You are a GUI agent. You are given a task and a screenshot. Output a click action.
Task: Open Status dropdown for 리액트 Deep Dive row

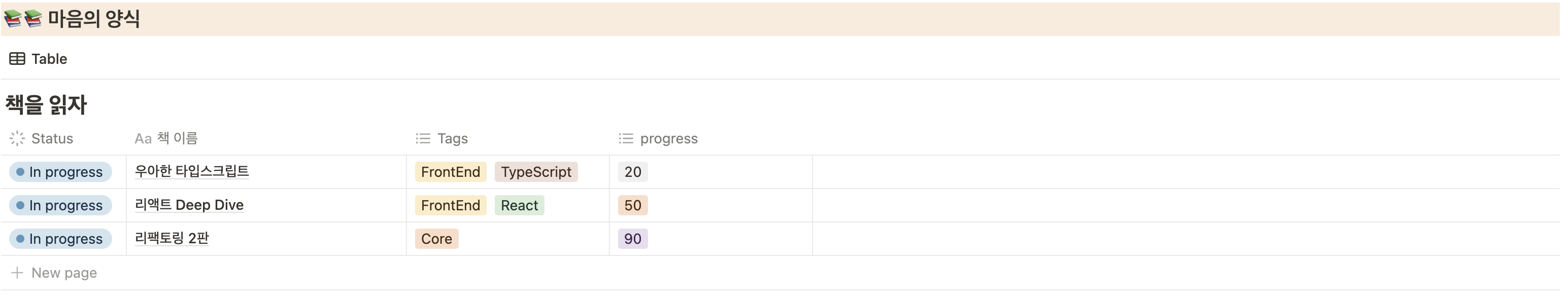tap(60, 205)
